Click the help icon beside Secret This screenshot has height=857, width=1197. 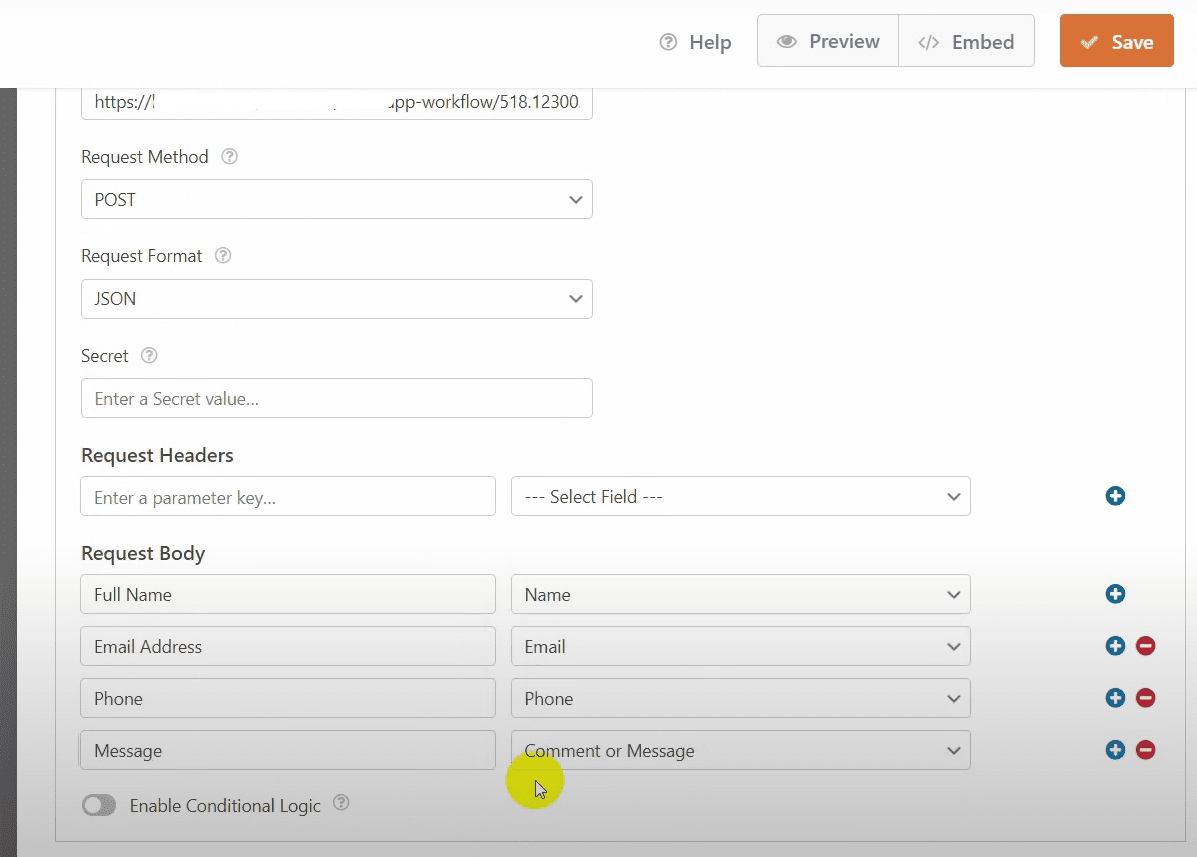tap(149, 356)
